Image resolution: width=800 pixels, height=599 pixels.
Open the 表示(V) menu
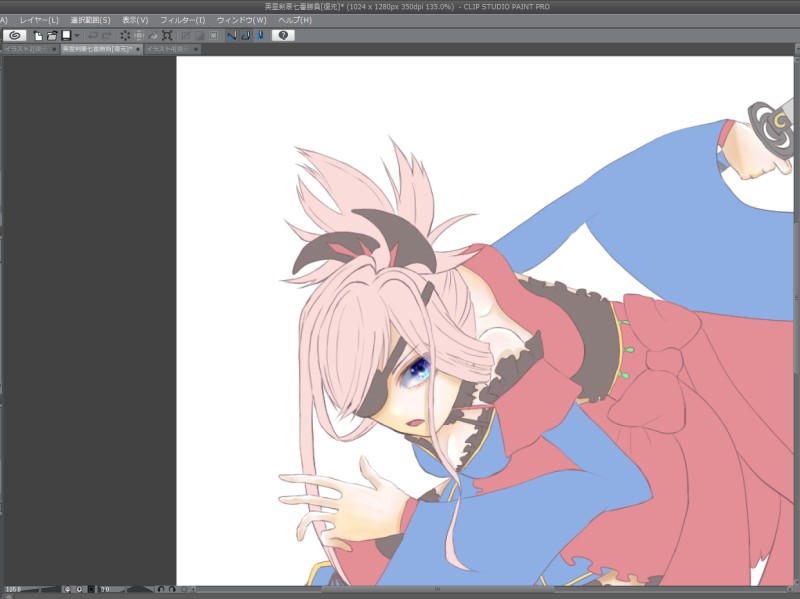click(135, 20)
